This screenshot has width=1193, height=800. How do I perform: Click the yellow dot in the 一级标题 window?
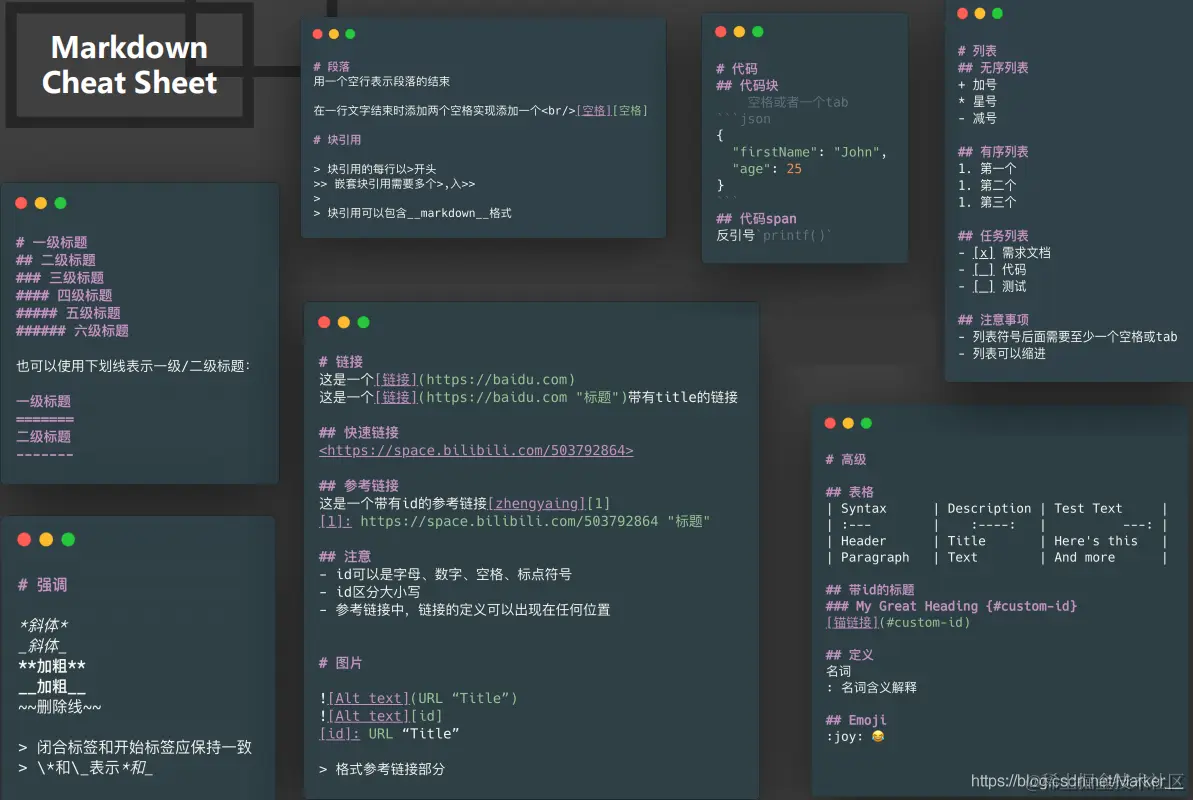coord(41,202)
